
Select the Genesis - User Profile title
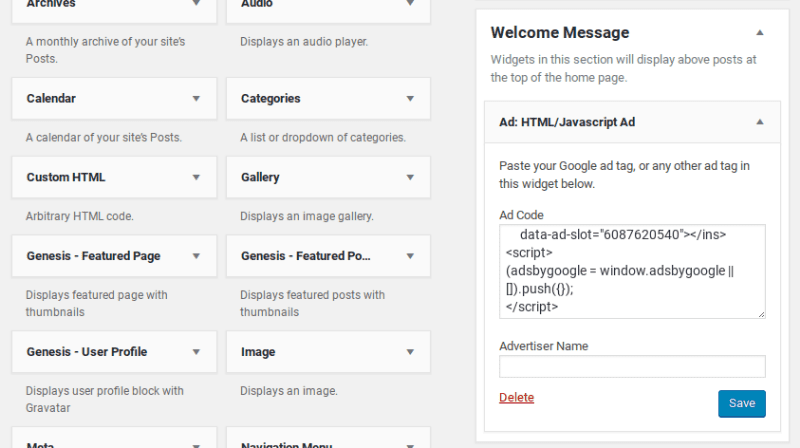(87, 352)
